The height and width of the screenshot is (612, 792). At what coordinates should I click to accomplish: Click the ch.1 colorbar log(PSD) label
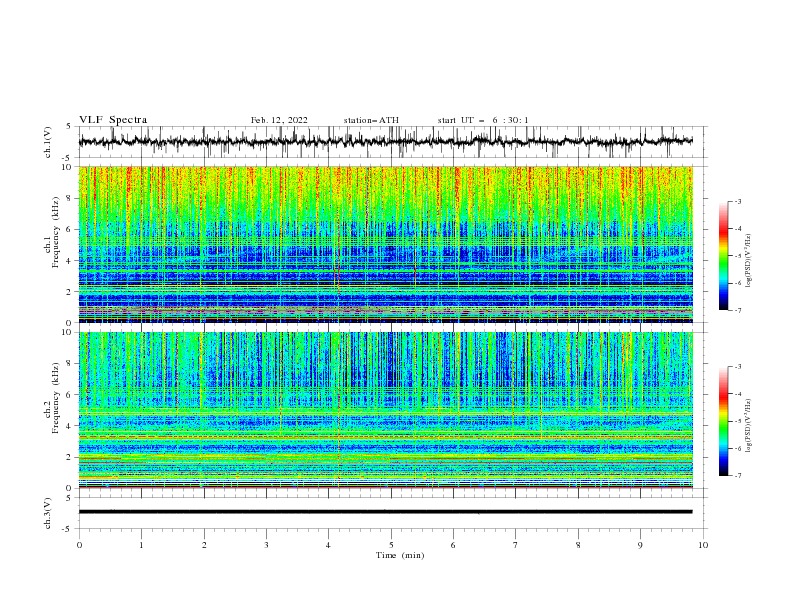point(748,261)
